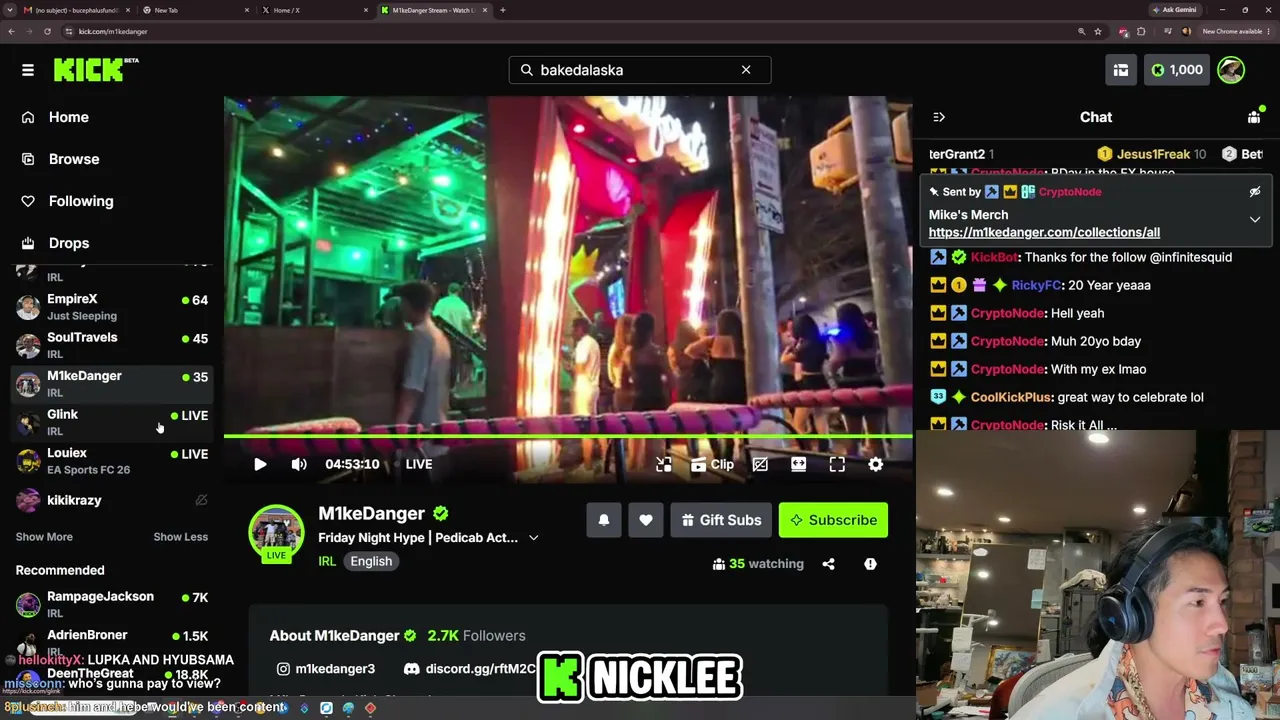Toggle theater mode
Viewport: 1280px width, 720px height.
(x=798, y=464)
